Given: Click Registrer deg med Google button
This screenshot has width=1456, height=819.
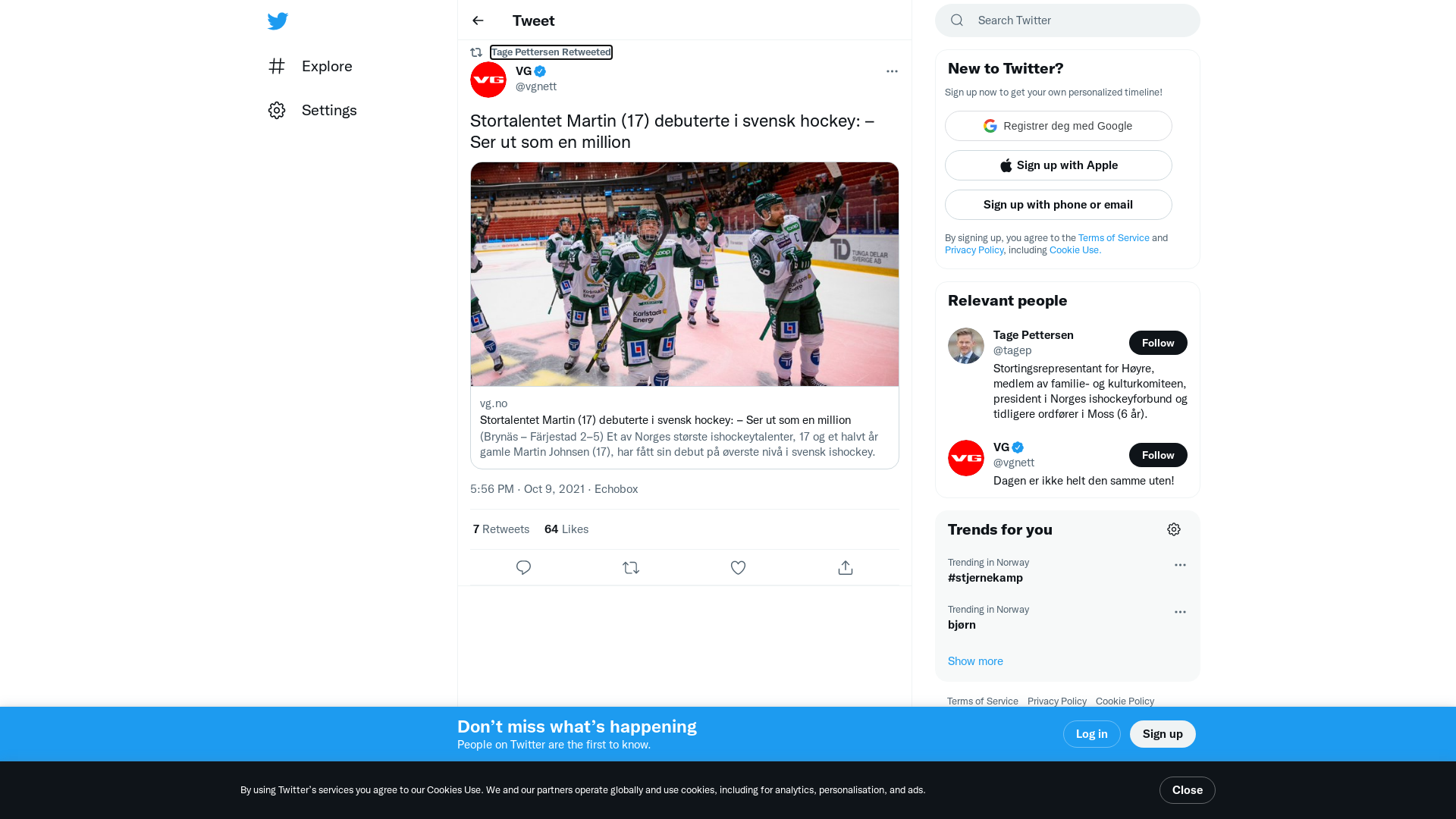Looking at the screenshot, I should (x=1059, y=126).
